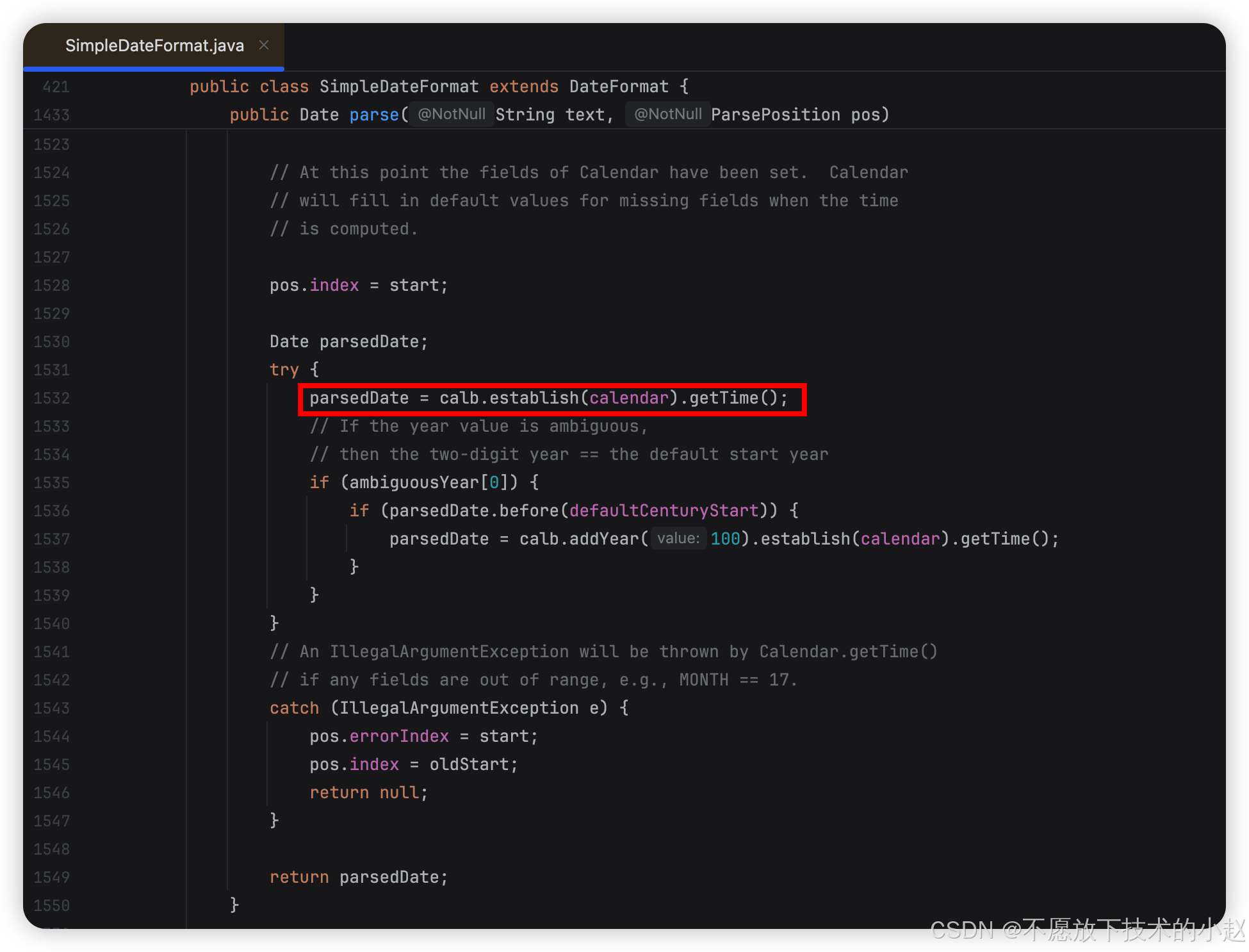Click the try keyword on line 1531
The width and height of the screenshot is (1249, 952).
tap(284, 370)
